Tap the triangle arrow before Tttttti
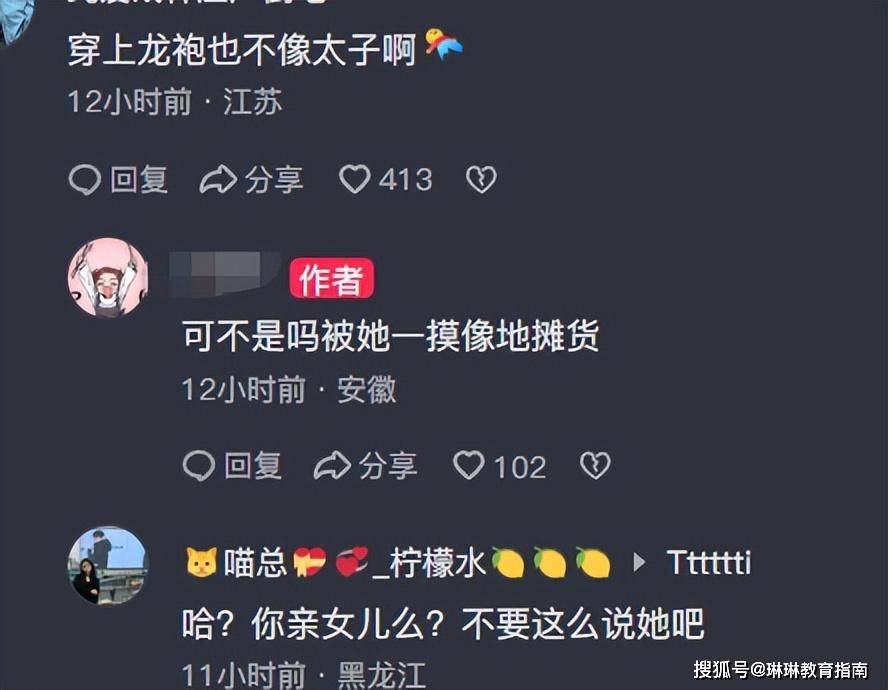Screen dimensions: 888x690 tap(639, 563)
